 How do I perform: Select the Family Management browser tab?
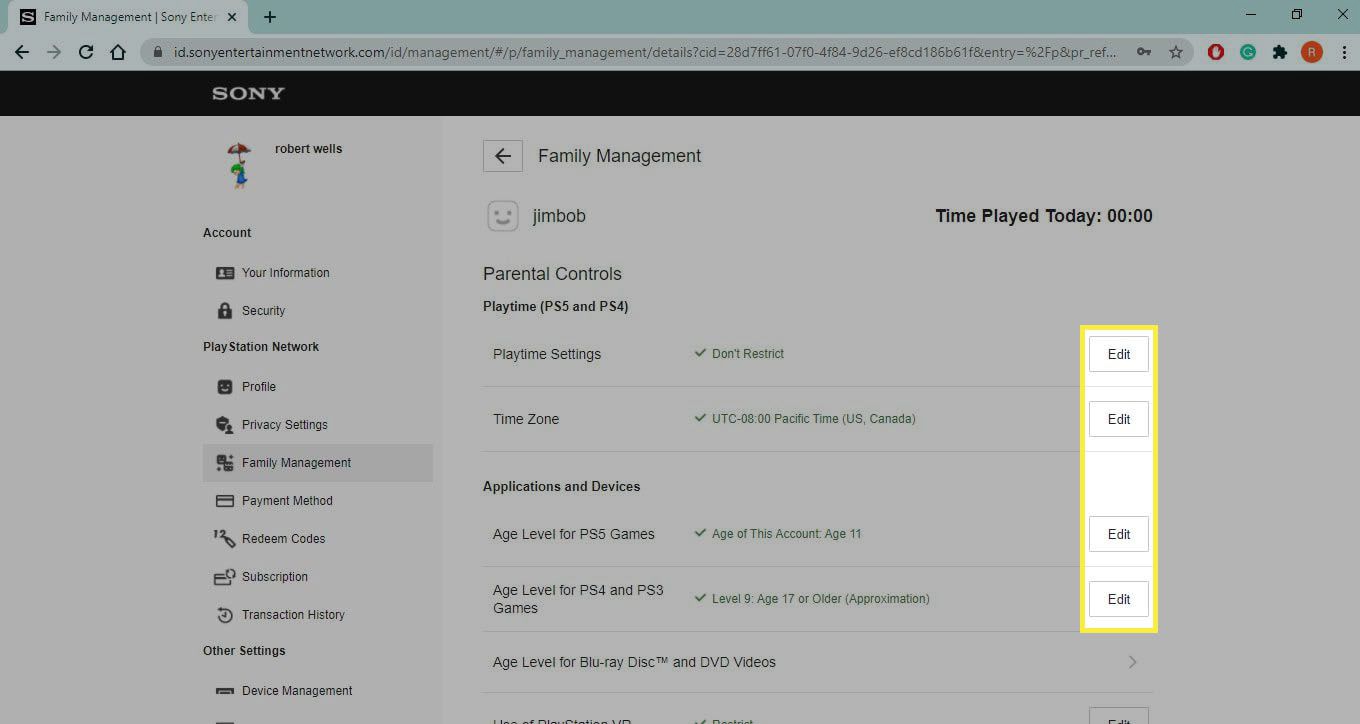pyautogui.click(x=130, y=17)
